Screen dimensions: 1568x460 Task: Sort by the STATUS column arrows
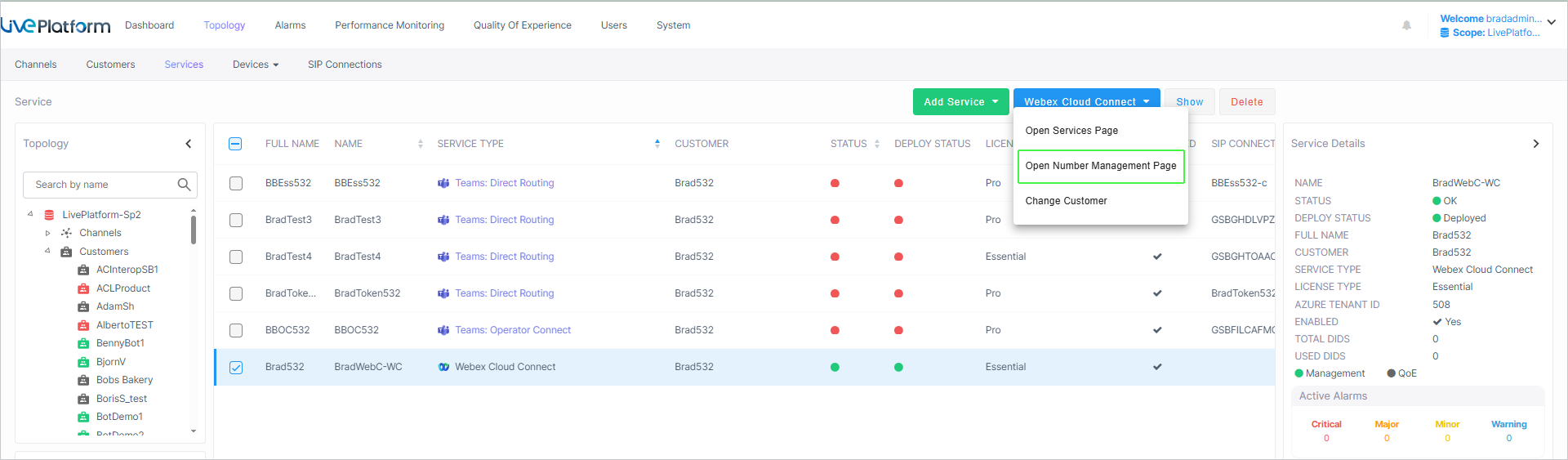[x=877, y=144]
